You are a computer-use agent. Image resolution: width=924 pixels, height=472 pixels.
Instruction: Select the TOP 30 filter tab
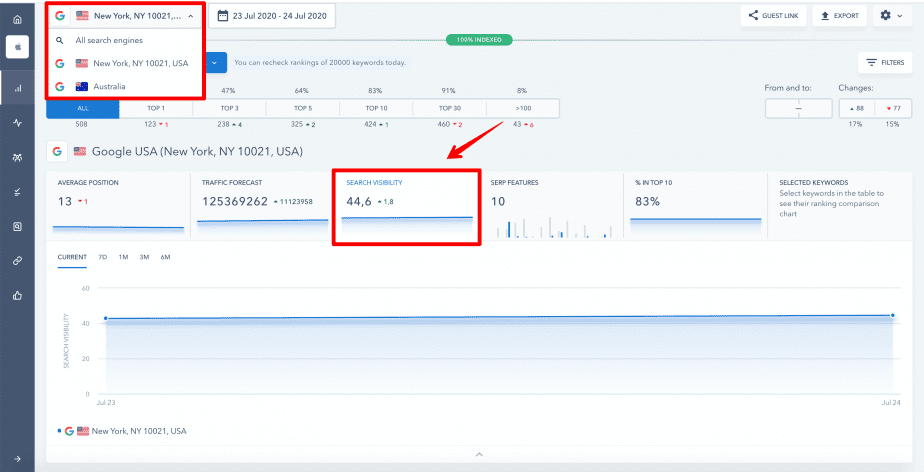click(450, 108)
